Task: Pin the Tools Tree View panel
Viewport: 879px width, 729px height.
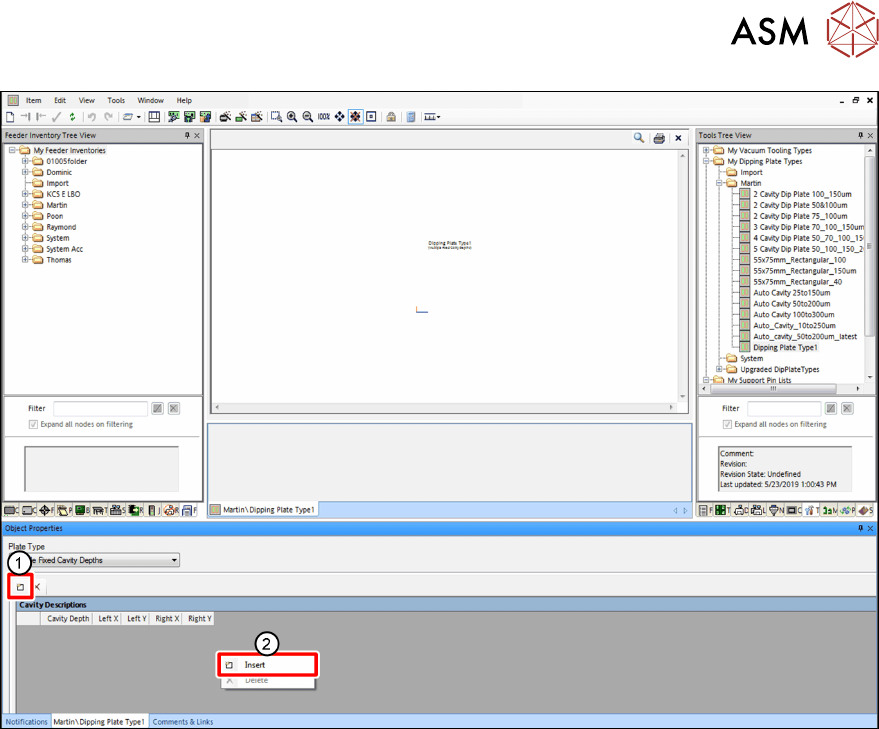Action: tap(861, 135)
